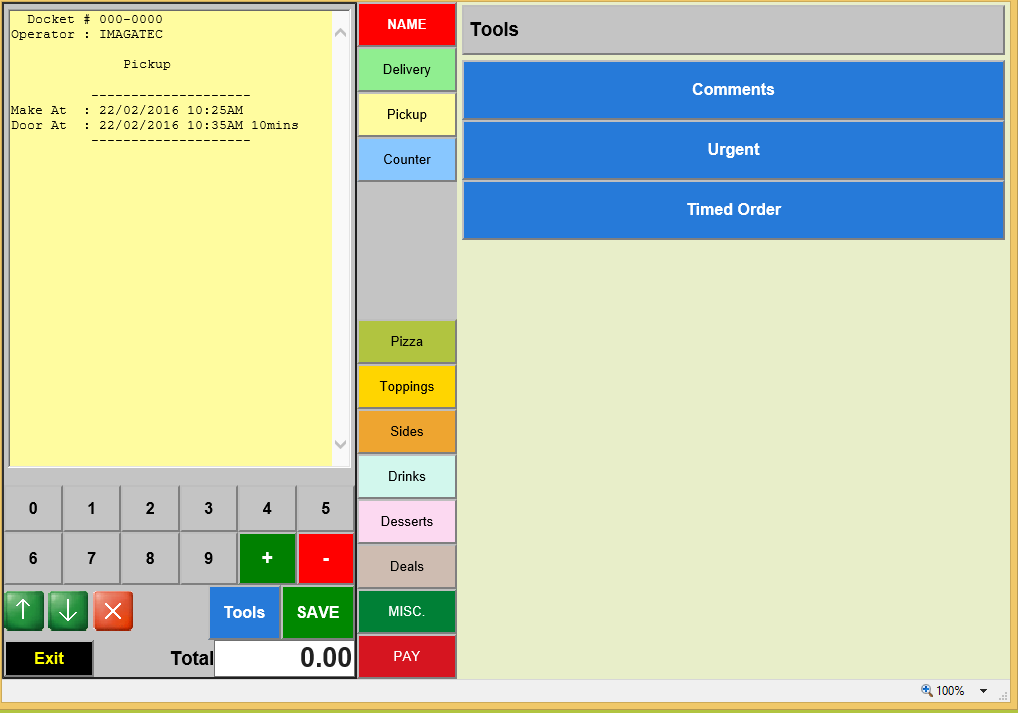The width and height of the screenshot is (1018, 713).
Task: Open the zoom level dropdown arrow
Action: pyautogui.click(x=983, y=691)
